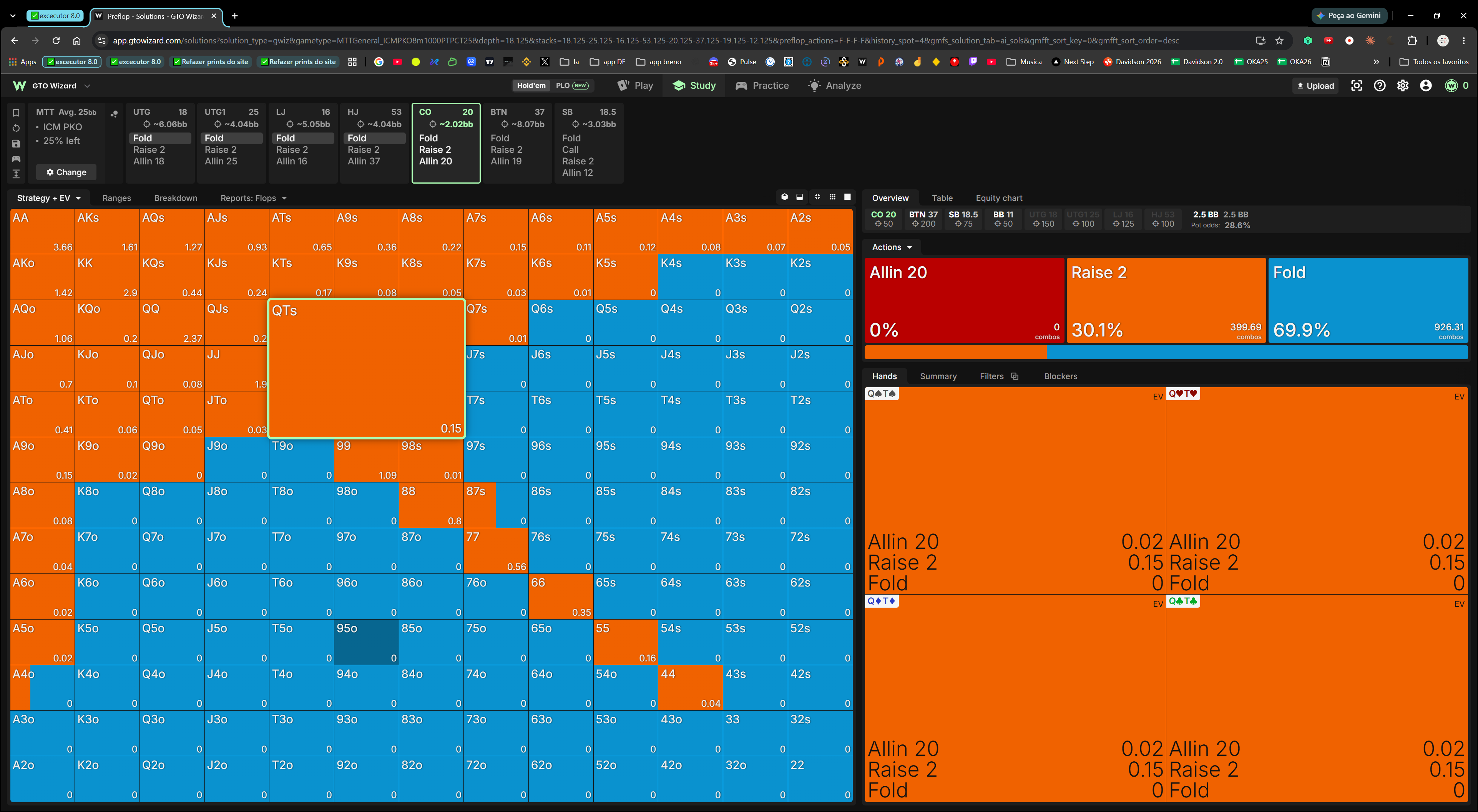
Task: Select BTN Raise 2 action
Action: click(506, 150)
